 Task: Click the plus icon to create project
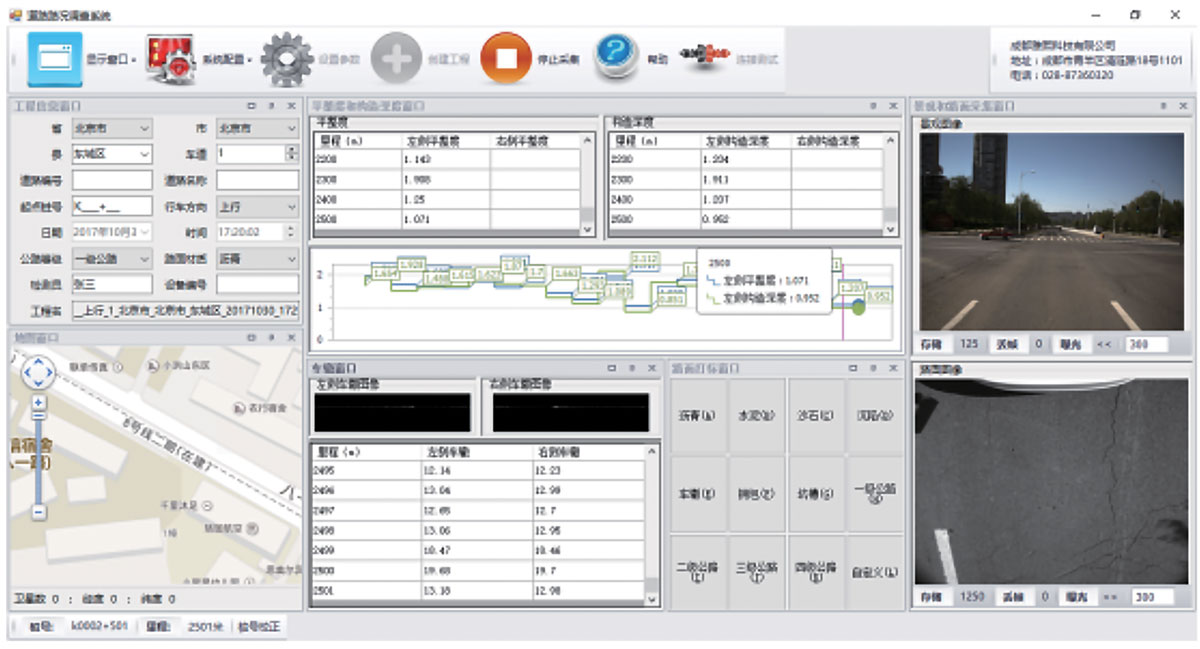[396, 59]
